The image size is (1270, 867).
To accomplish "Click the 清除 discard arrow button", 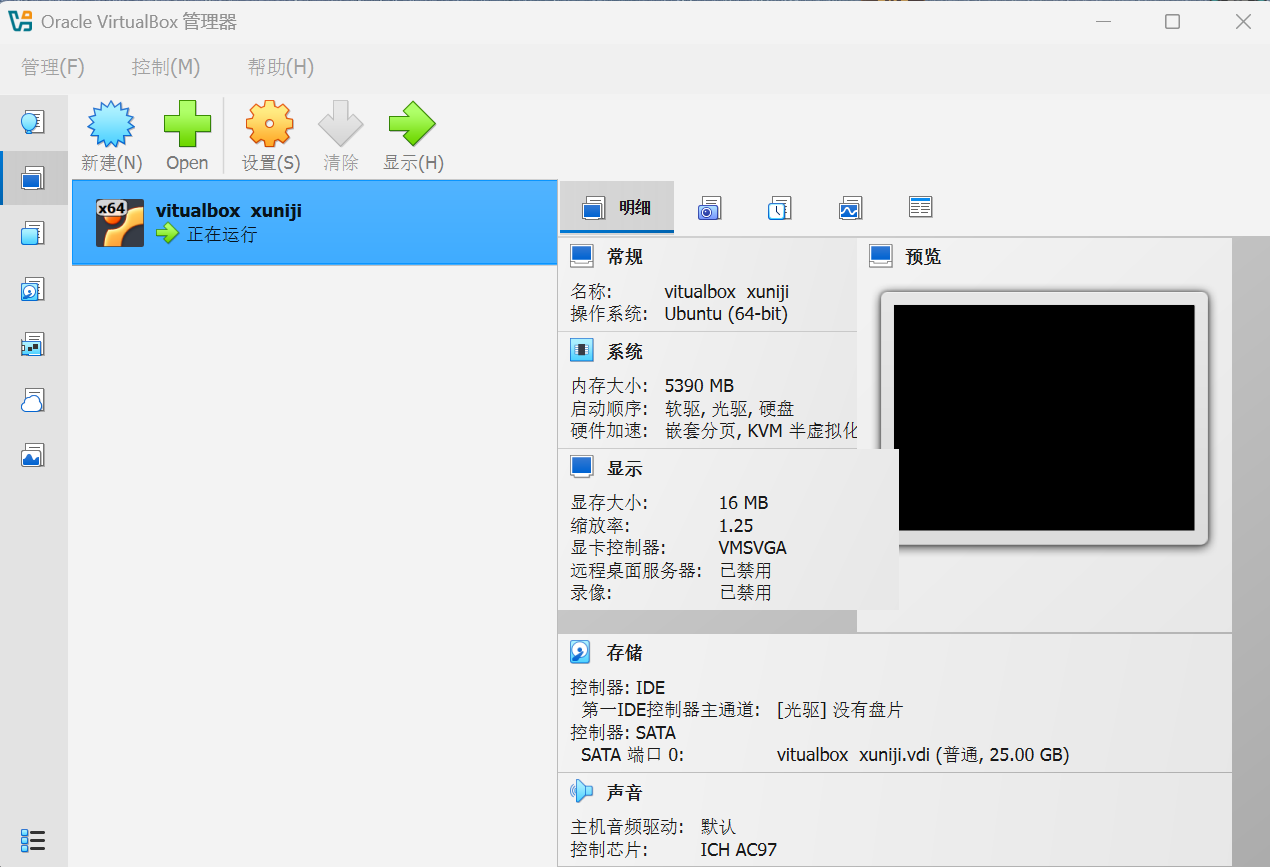I will 341,137.
